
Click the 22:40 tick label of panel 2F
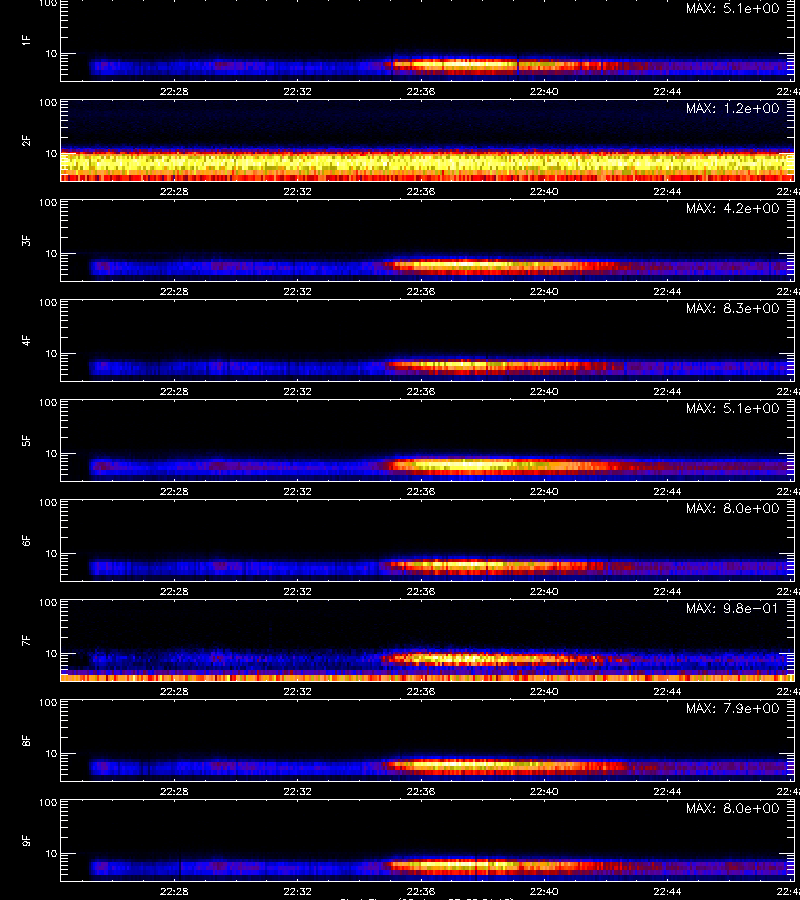click(544, 192)
